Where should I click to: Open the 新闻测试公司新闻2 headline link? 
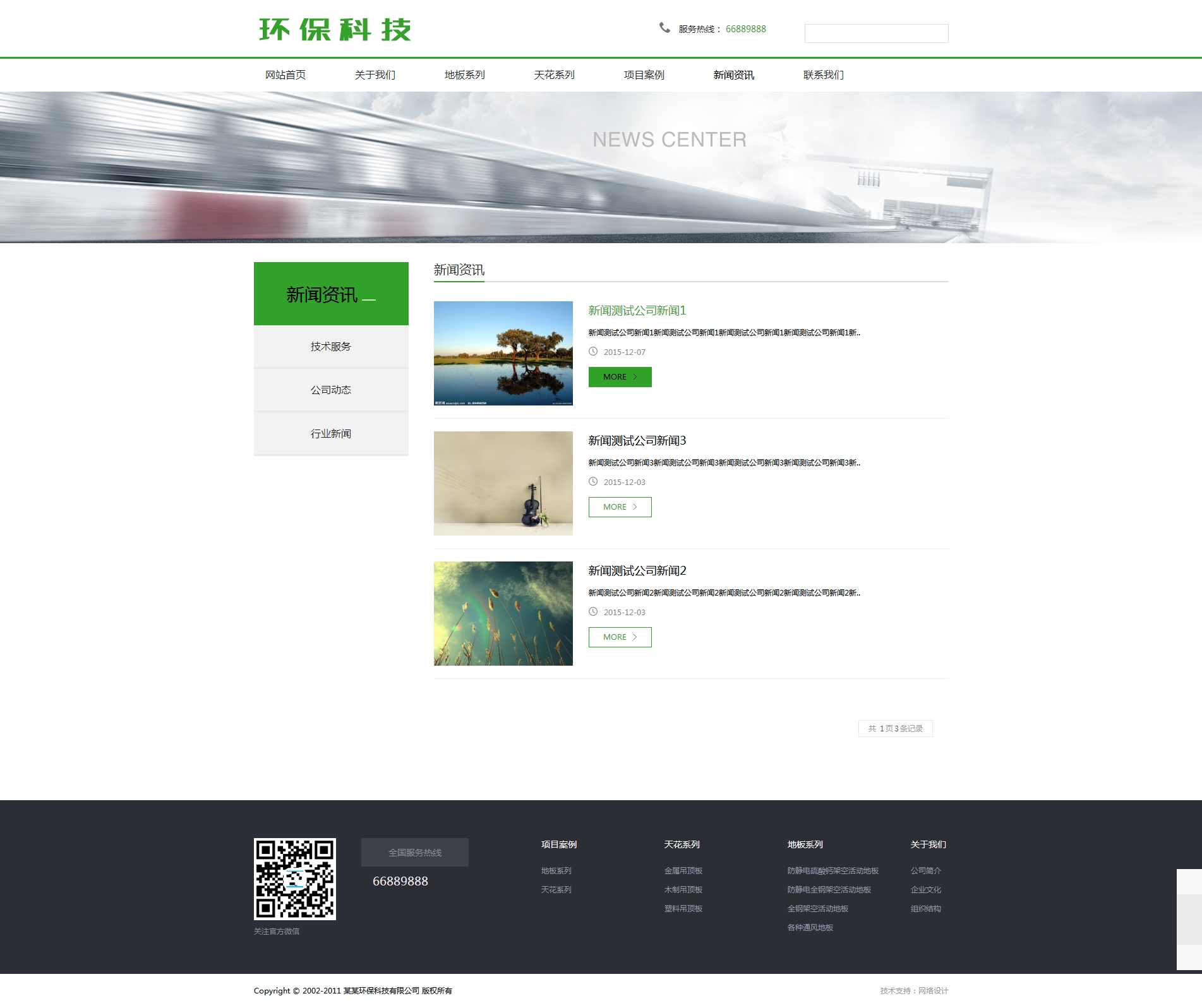click(x=637, y=571)
